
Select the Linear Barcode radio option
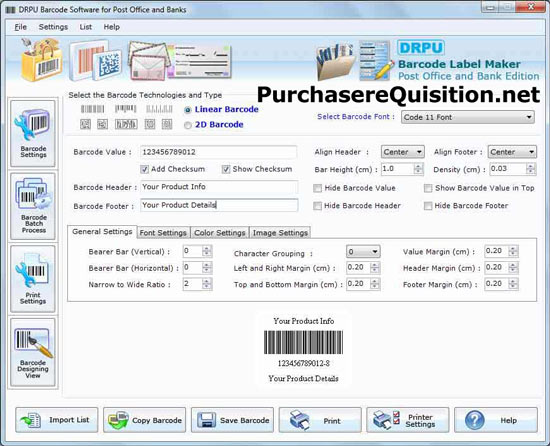(188, 110)
